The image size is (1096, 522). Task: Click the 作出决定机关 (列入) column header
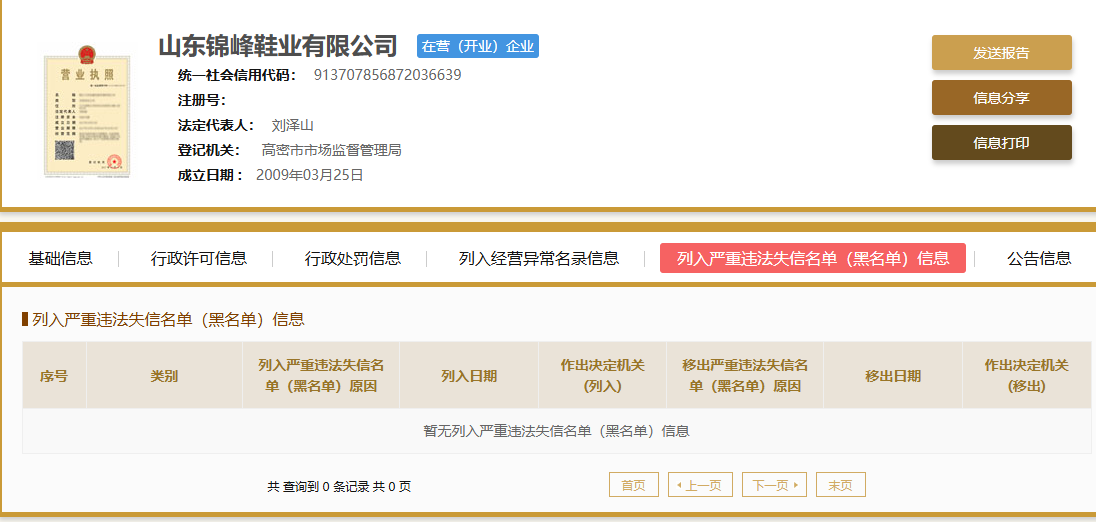tap(603, 376)
